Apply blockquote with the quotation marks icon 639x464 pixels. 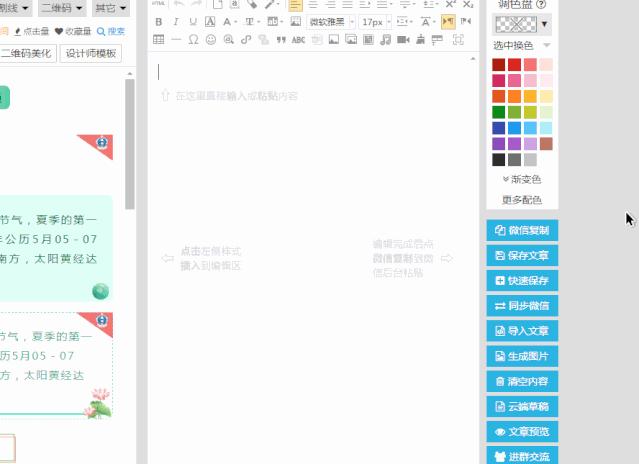[281, 40]
